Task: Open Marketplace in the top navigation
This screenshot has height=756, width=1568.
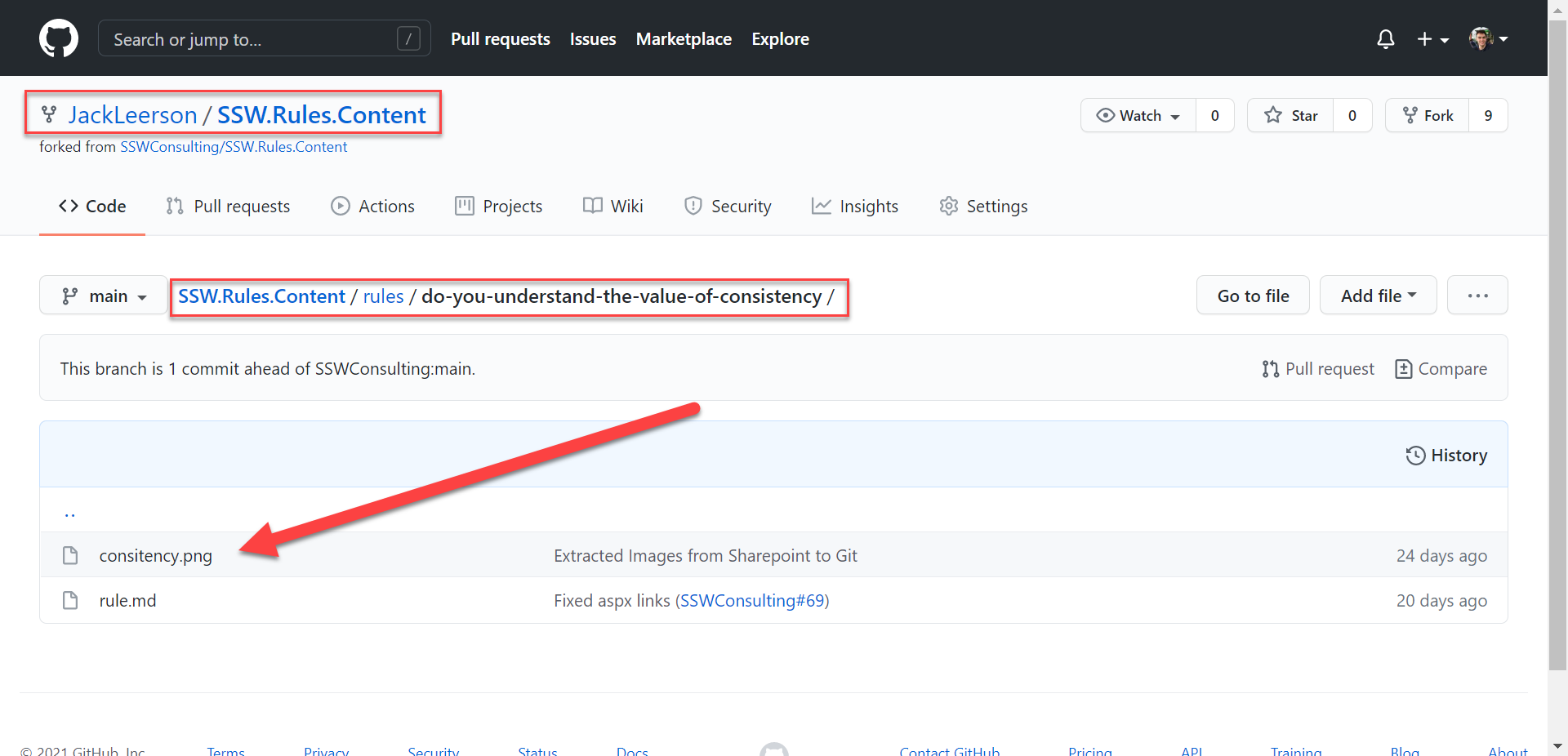Action: point(684,39)
